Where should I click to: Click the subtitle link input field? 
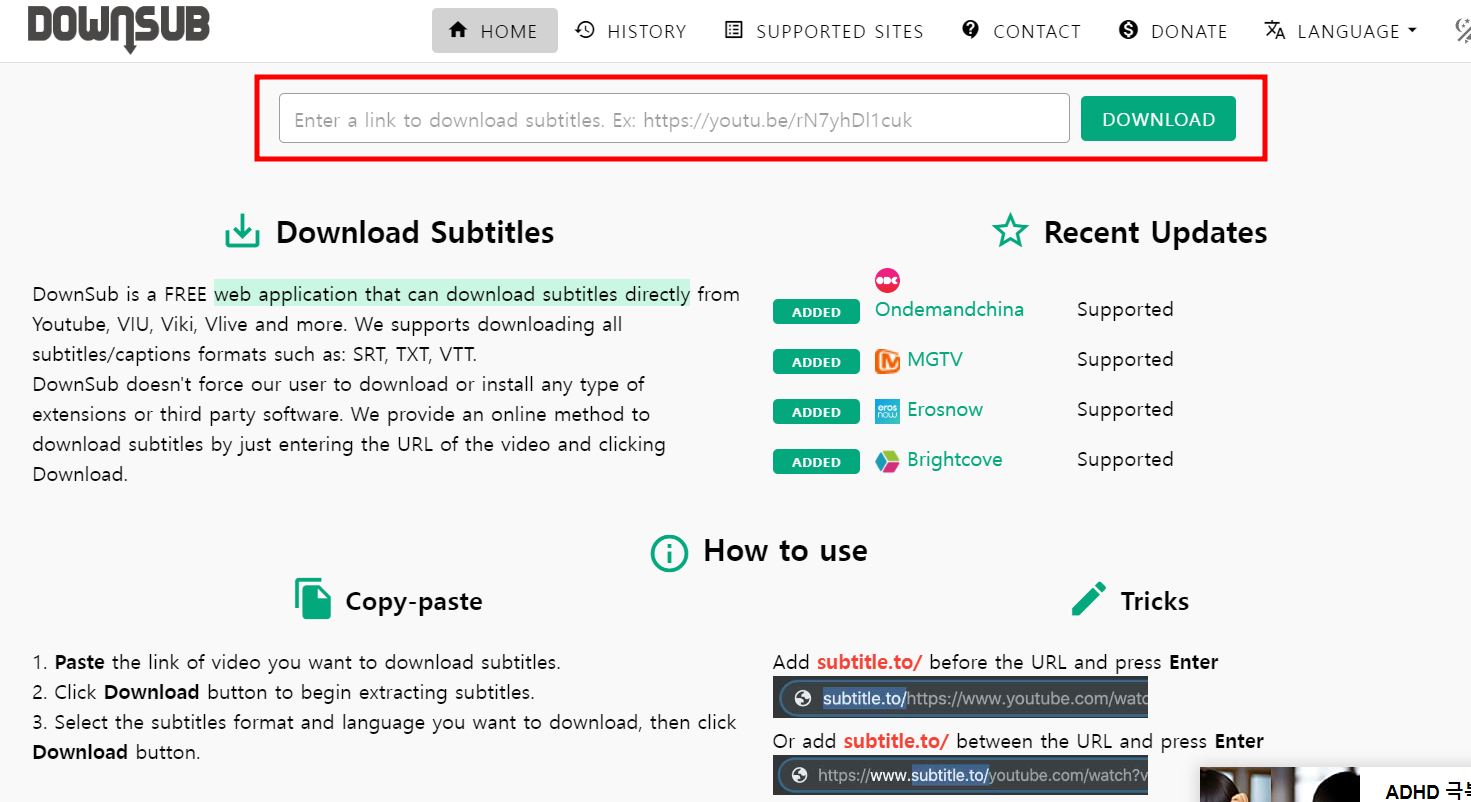pyautogui.click(x=674, y=119)
